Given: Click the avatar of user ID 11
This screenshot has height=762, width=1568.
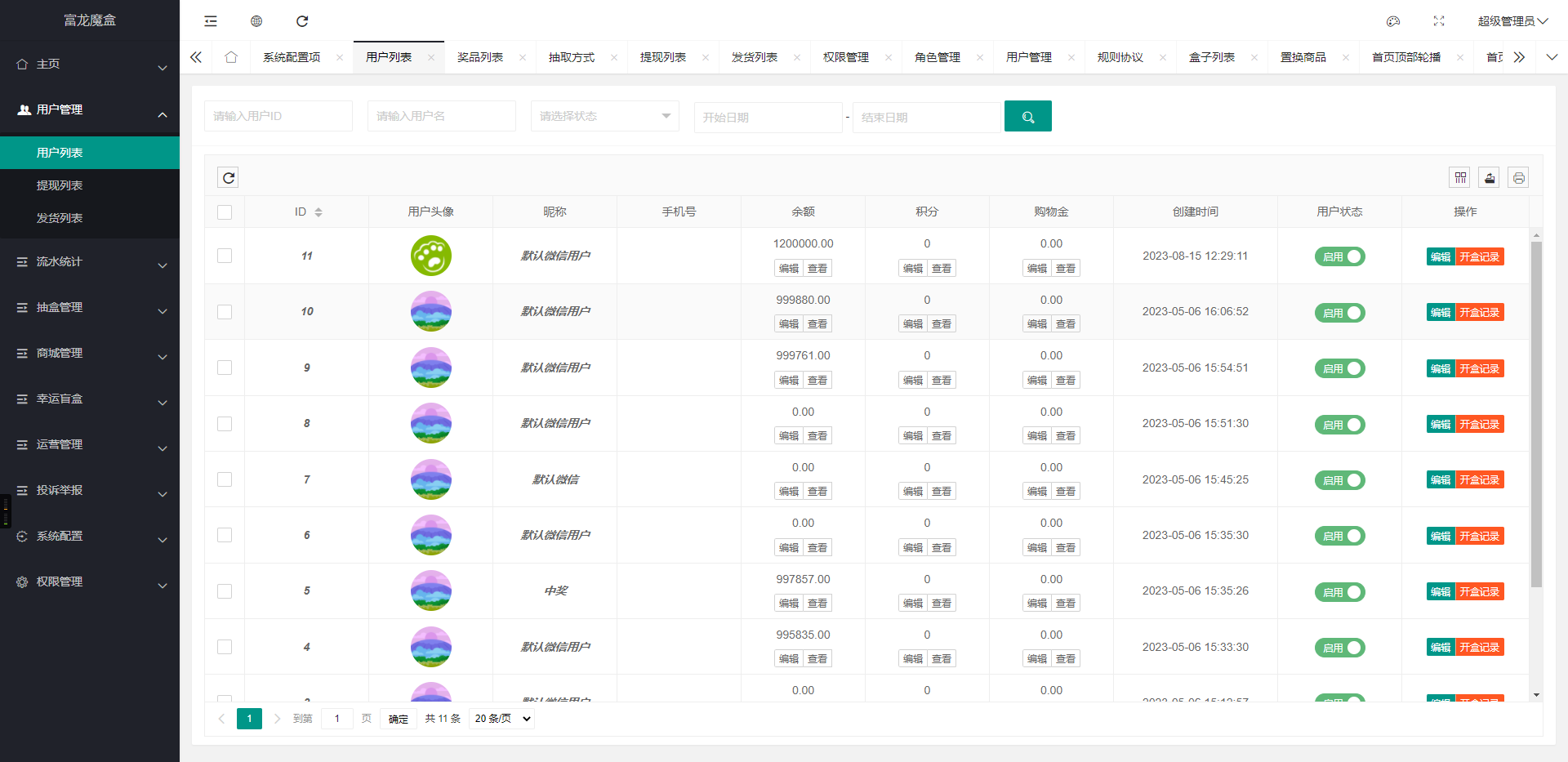Looking at the screenshot, I should (431, 256).
